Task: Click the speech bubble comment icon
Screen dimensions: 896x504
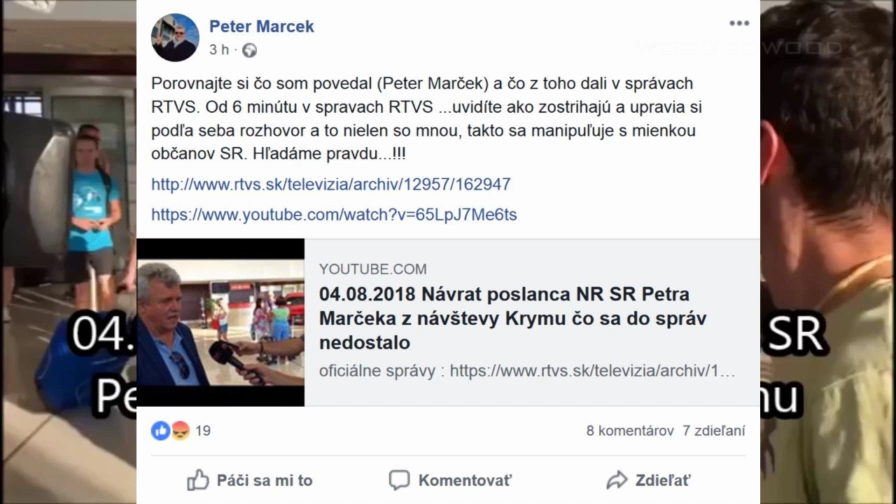Action: tap(399, 480)
